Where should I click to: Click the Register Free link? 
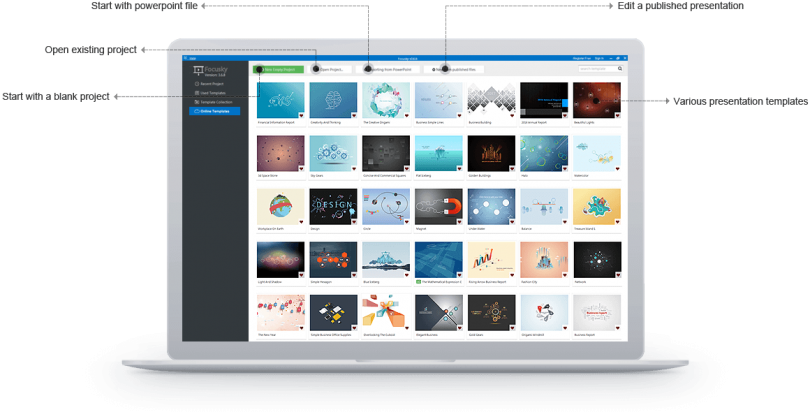(x=582, y=58)
